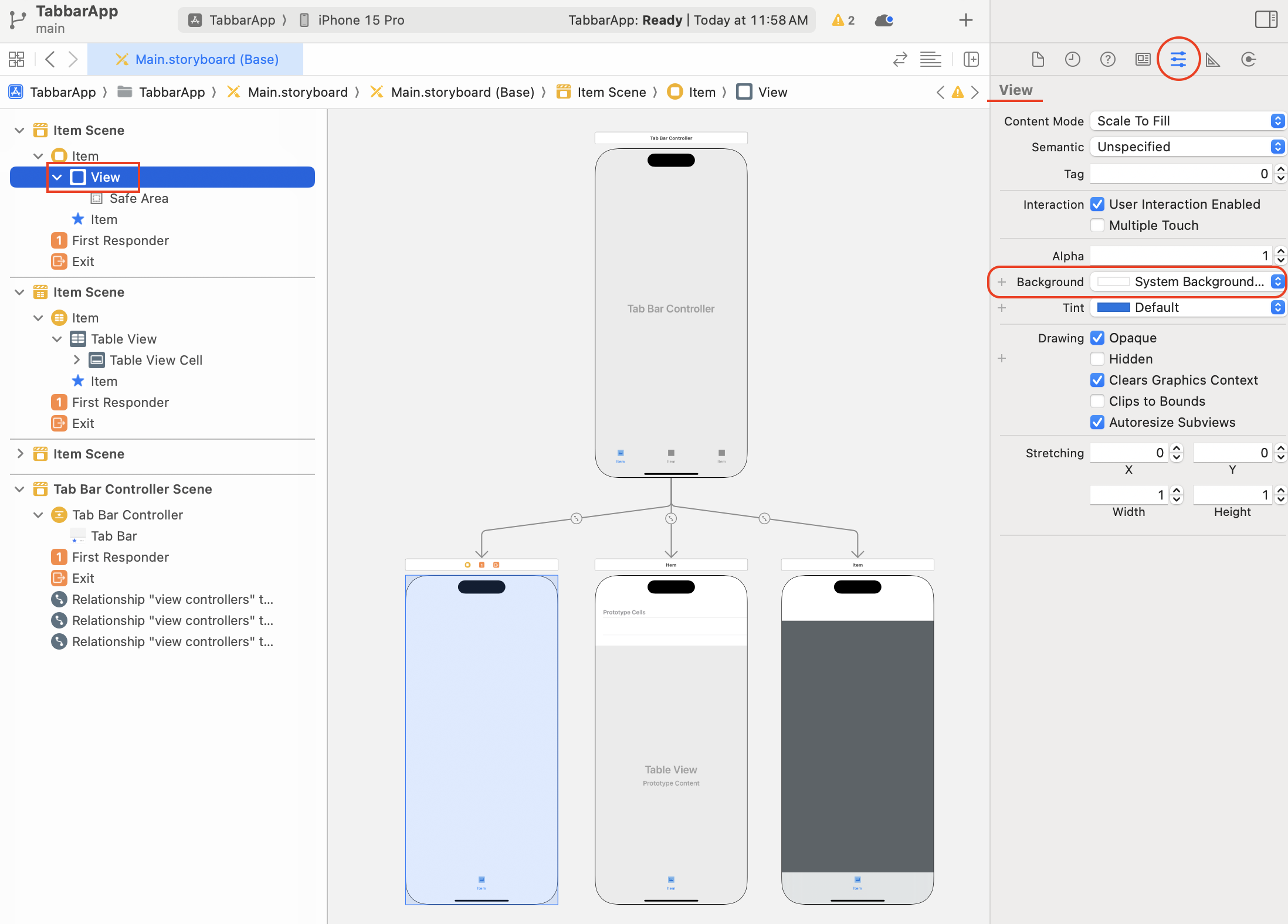Screen dimensions: 1288x924
Task: Enable the Multiple Touch checkbox
Action: [1097, 226]
